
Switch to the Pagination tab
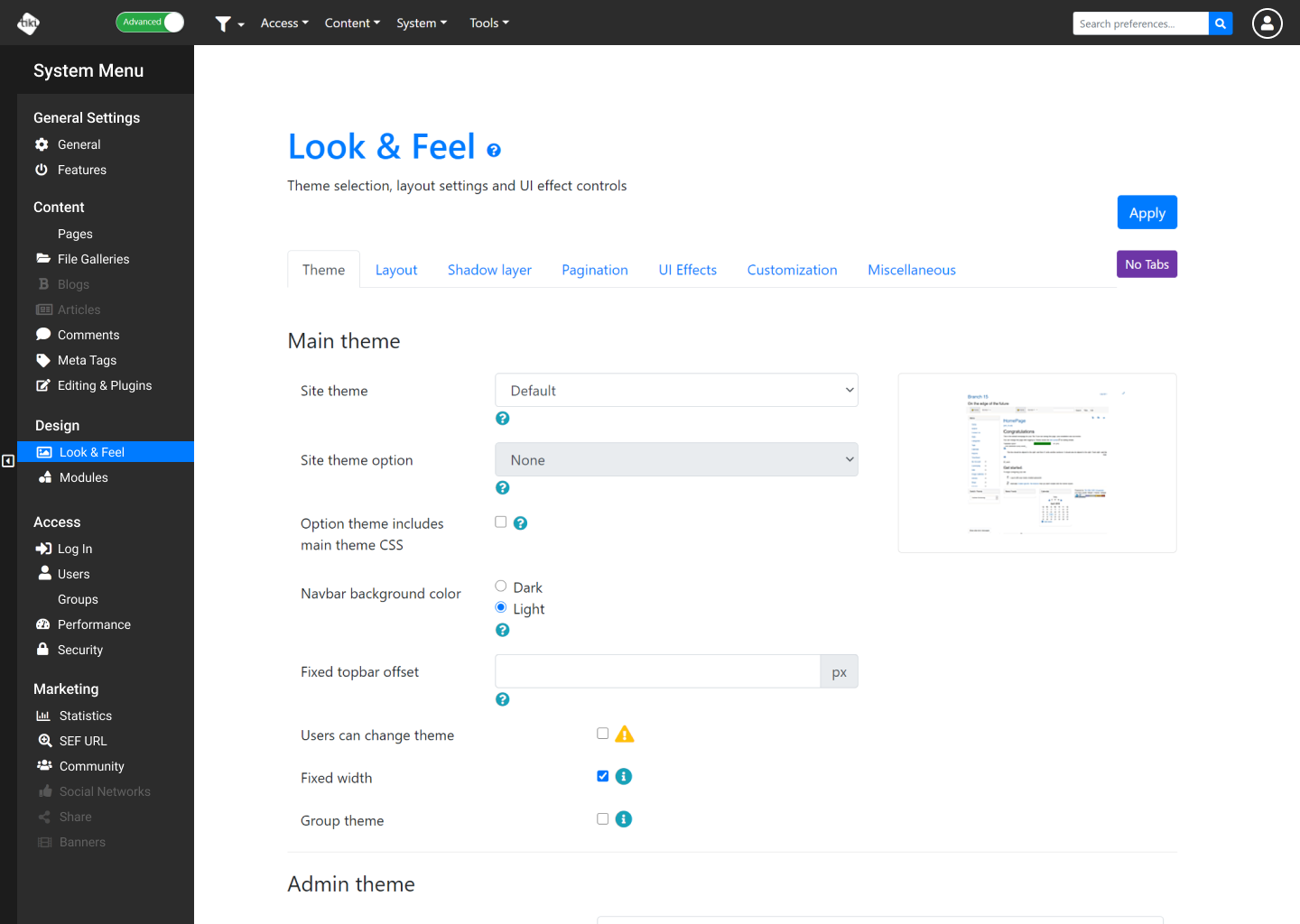(x=595, y=270)
